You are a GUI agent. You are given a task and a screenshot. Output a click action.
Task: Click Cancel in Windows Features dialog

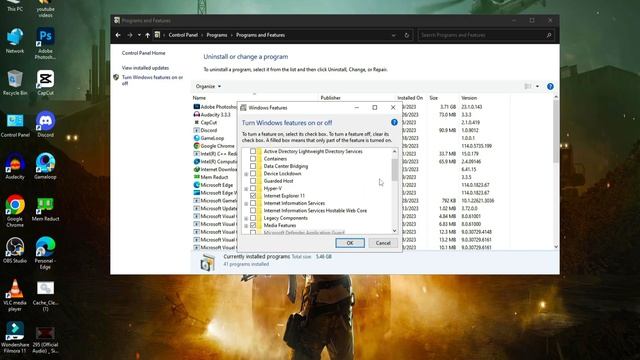click(383, 243)
